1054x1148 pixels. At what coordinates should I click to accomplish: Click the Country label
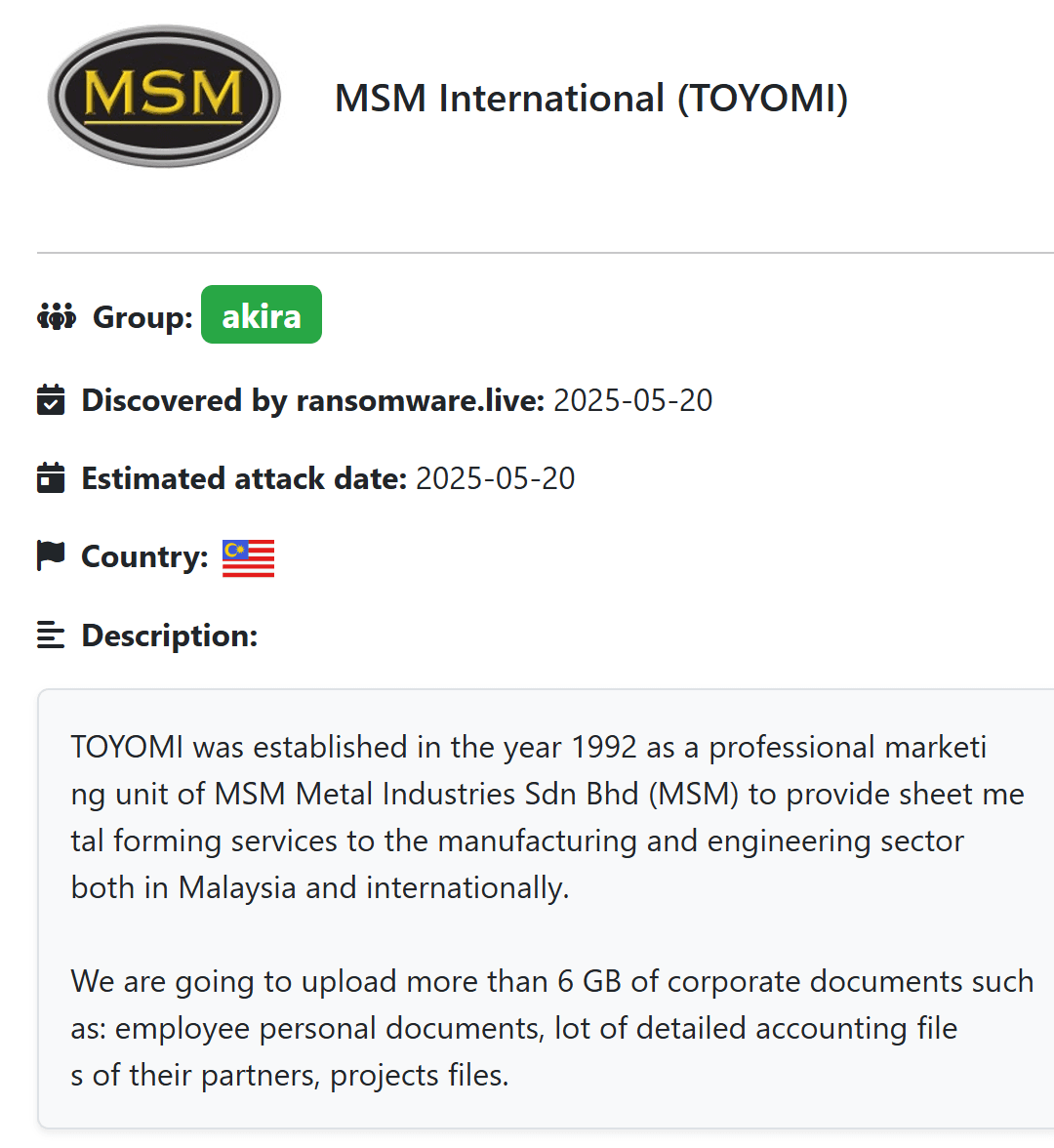pyautogui.click(x=144, y=556)
